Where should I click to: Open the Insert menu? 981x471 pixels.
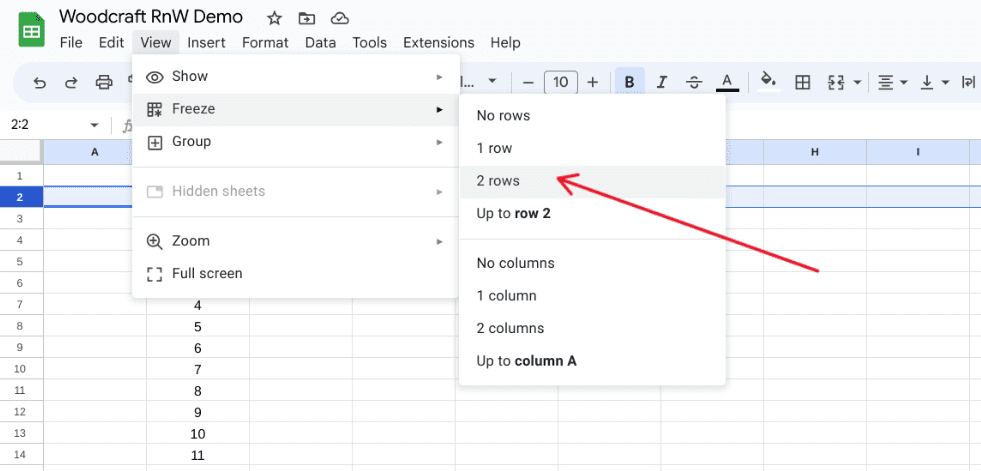click(206, 43)
